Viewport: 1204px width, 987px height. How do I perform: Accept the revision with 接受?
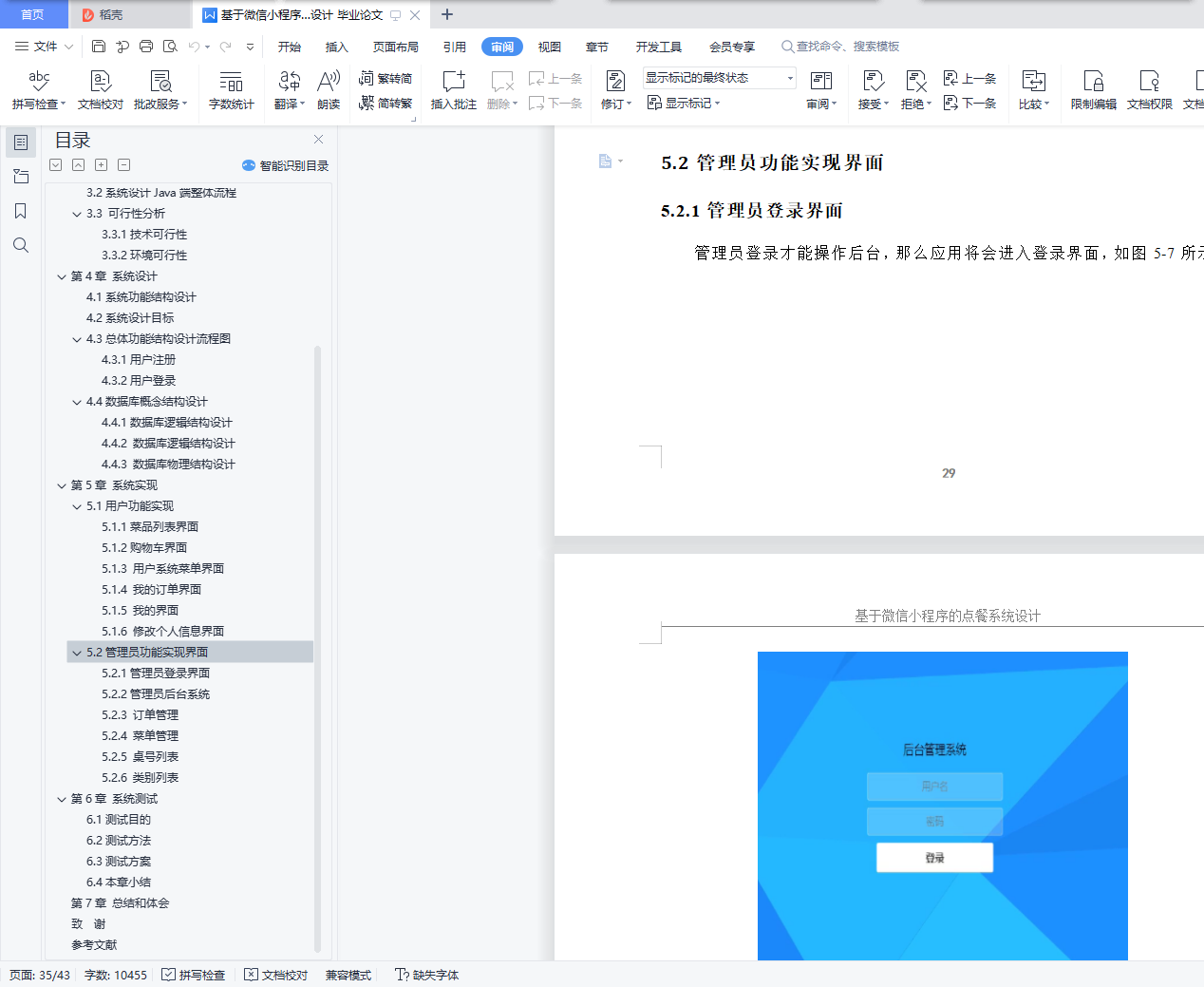[873, 89]
